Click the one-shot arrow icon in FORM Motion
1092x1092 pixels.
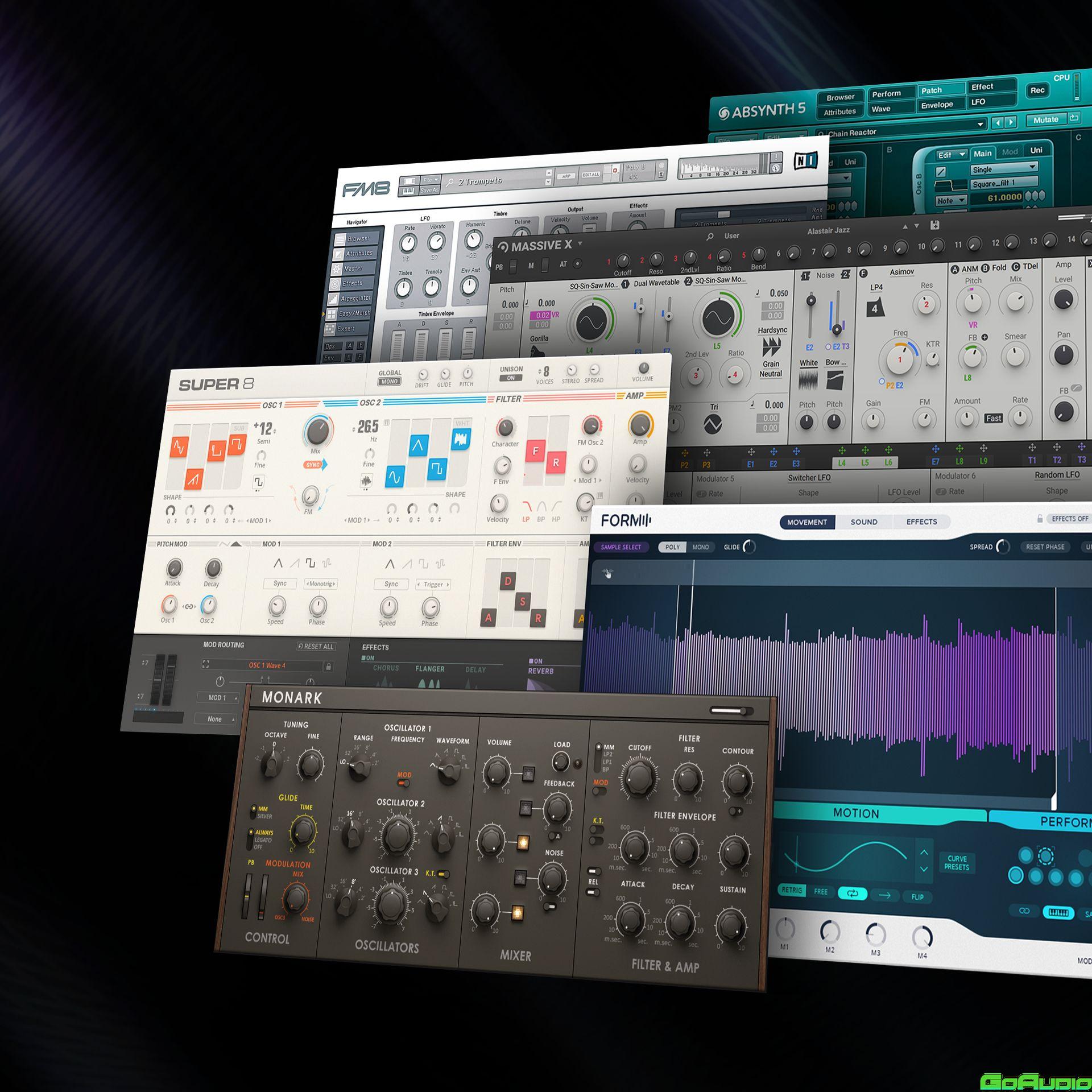pos(885,895)
